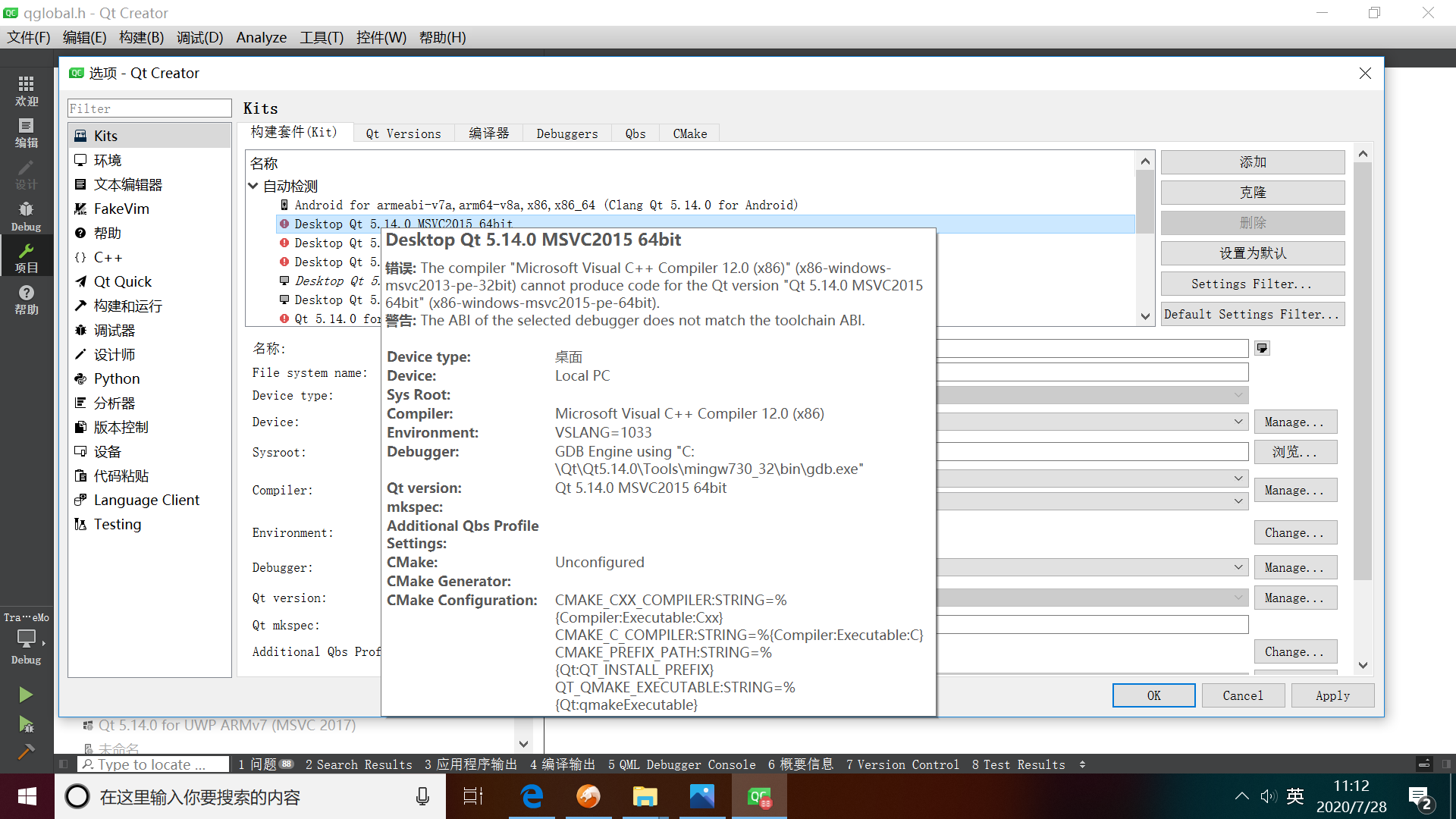Click the Settings Filter... button
Image resolution: width=1456 pixels, height=819 pixels.
click(1252, 284)
